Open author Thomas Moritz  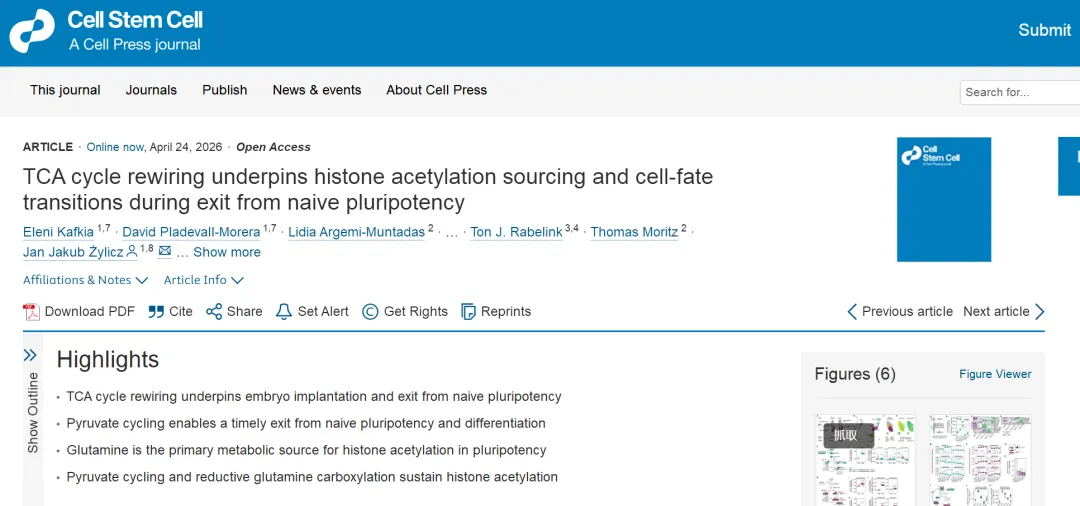tap(634, 232)
